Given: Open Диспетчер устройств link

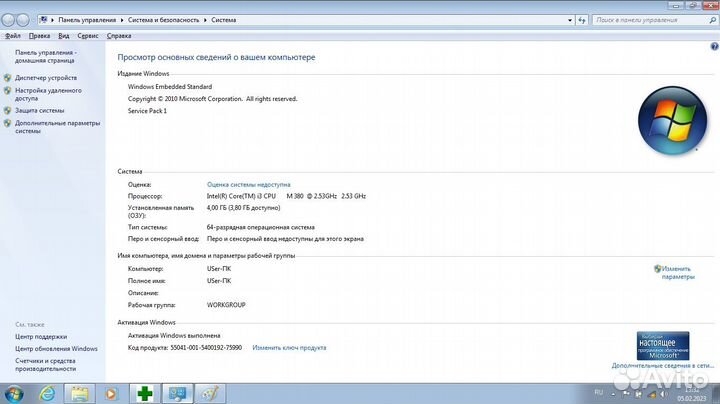Looking at the screenshot, I should coord(46,78).
